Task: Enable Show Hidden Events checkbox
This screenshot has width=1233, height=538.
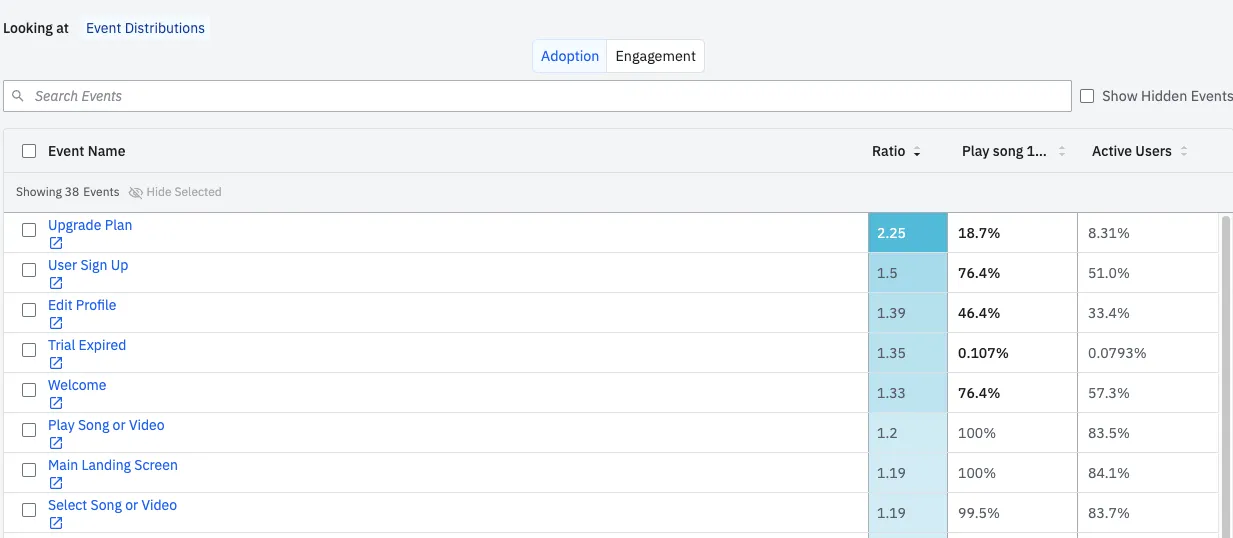Action: tap(1088, 96)
